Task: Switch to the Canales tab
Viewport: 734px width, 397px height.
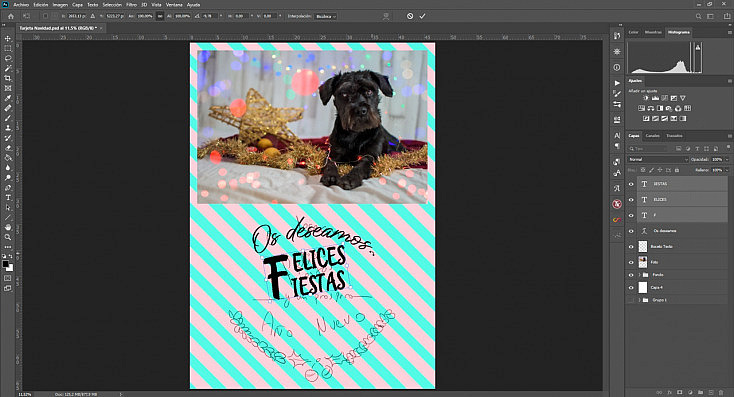Action: [653, 136]
